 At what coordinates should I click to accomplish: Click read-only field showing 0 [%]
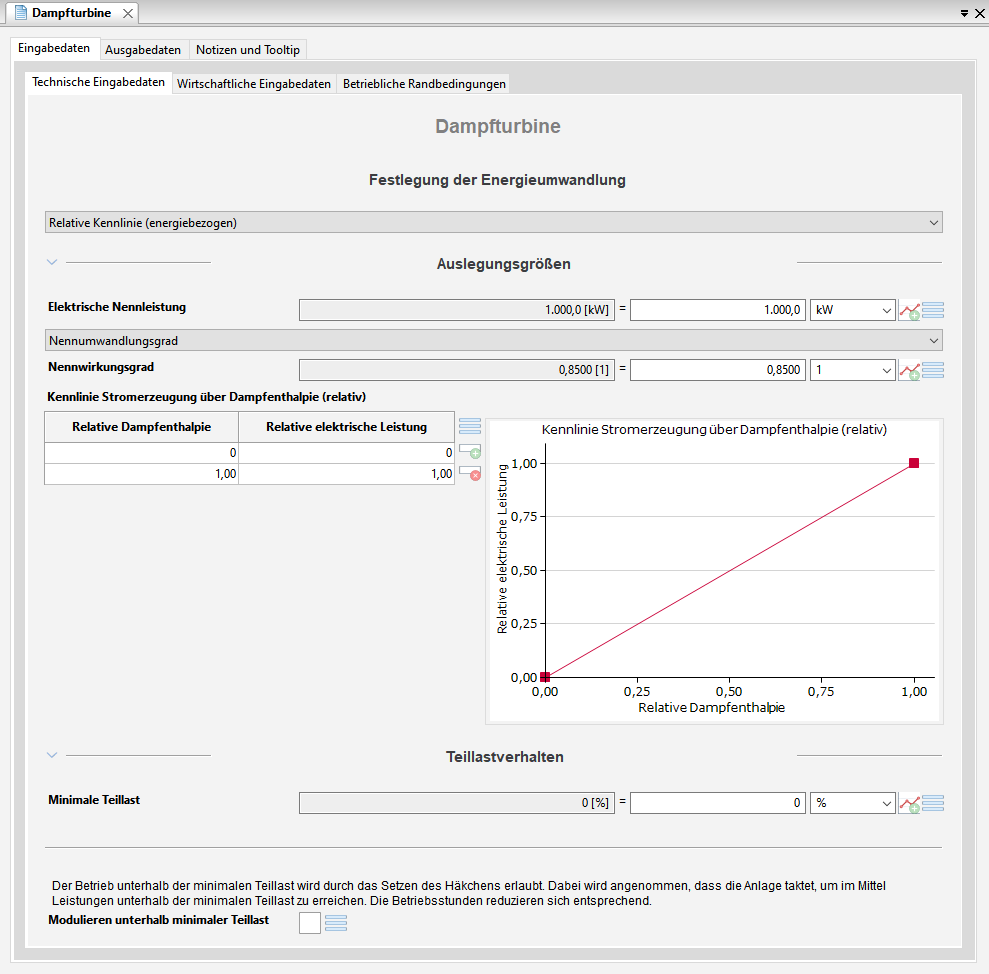457,803
